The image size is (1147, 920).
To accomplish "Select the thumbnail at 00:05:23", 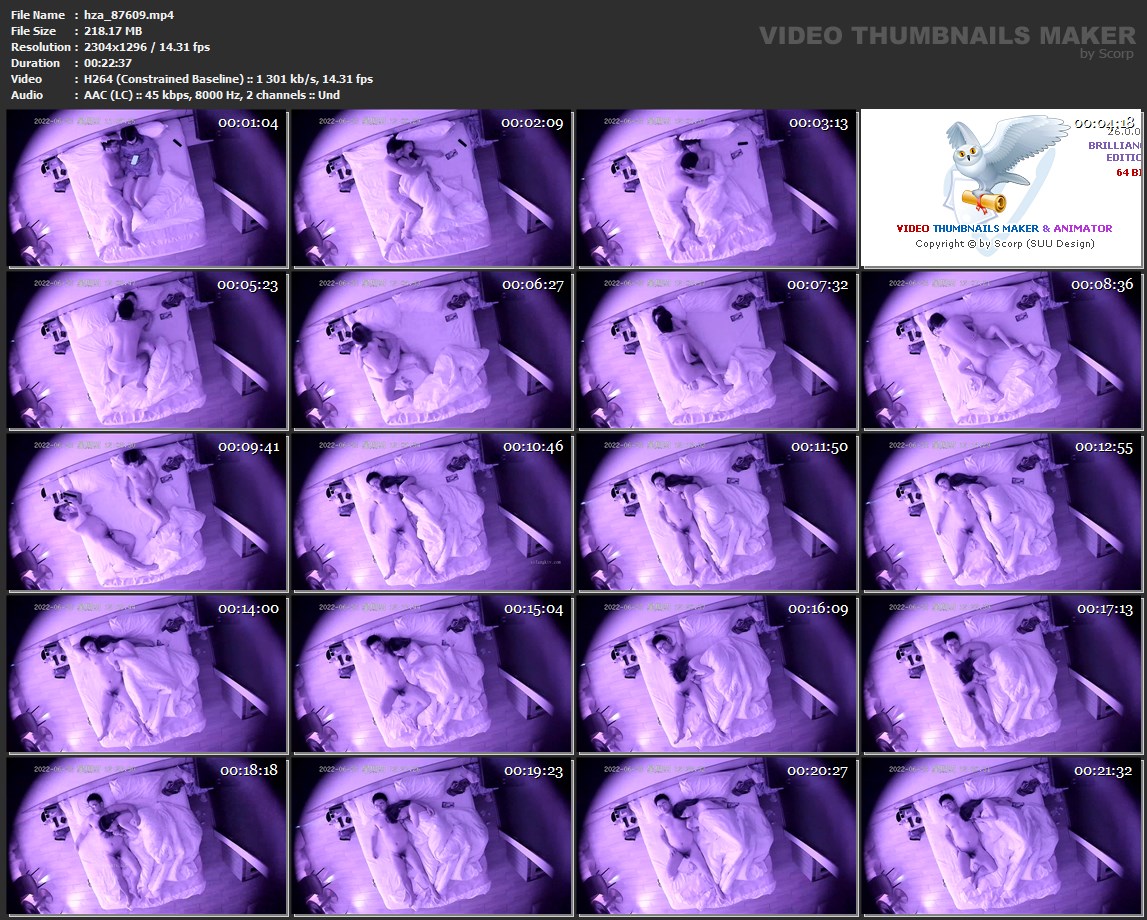I will [x=147, y=350].
